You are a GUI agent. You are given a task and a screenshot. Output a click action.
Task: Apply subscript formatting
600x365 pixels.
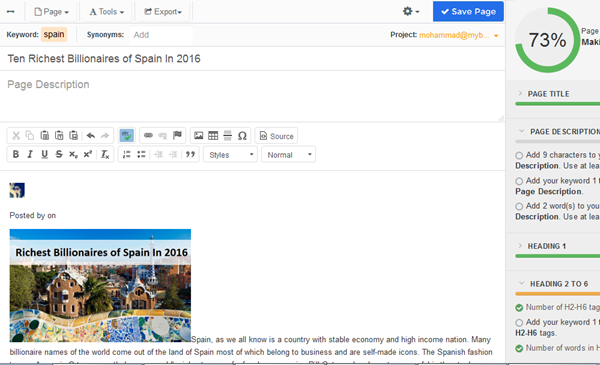coord(73,154)
